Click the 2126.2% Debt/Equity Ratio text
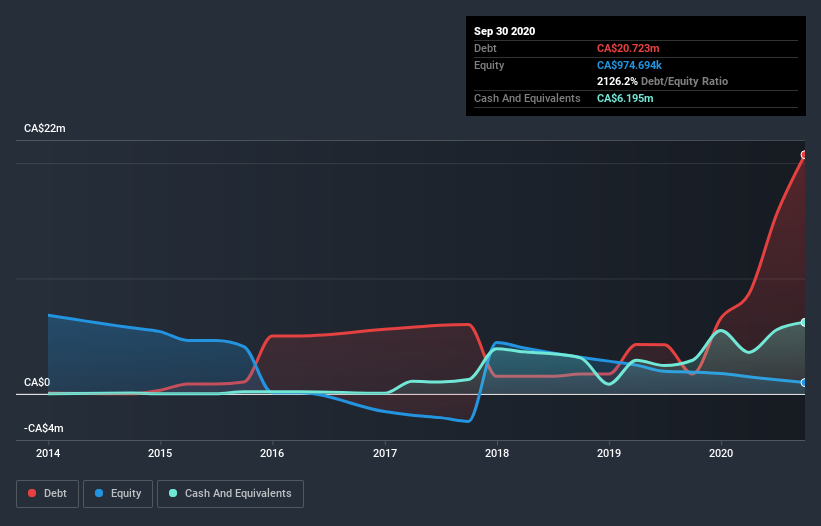Image resolution: width=821 pixels, height=526 pixels. (x=662, y=82)
